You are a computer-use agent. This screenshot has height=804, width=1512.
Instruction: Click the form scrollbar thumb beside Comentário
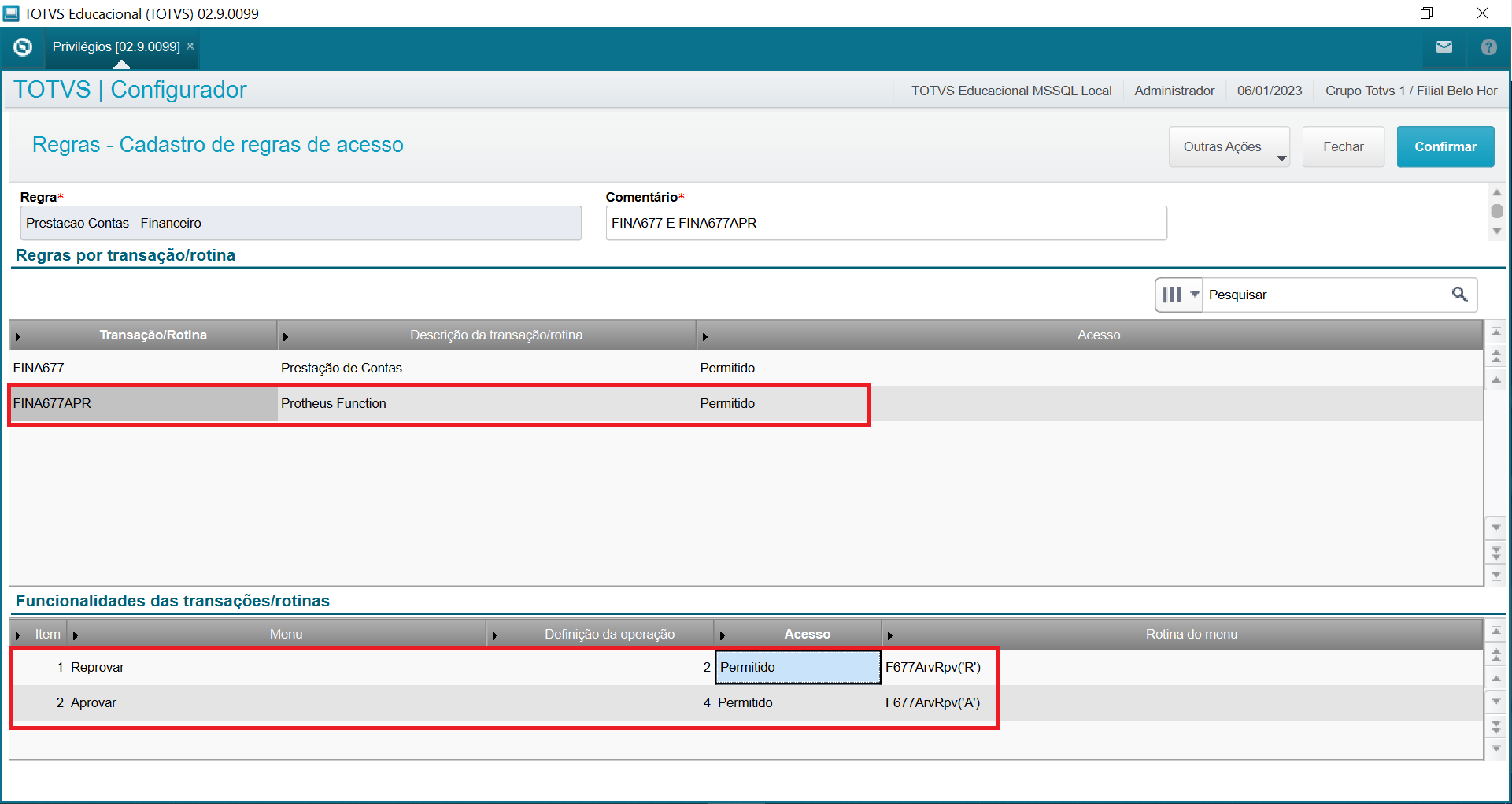(x=1497, y=211)
